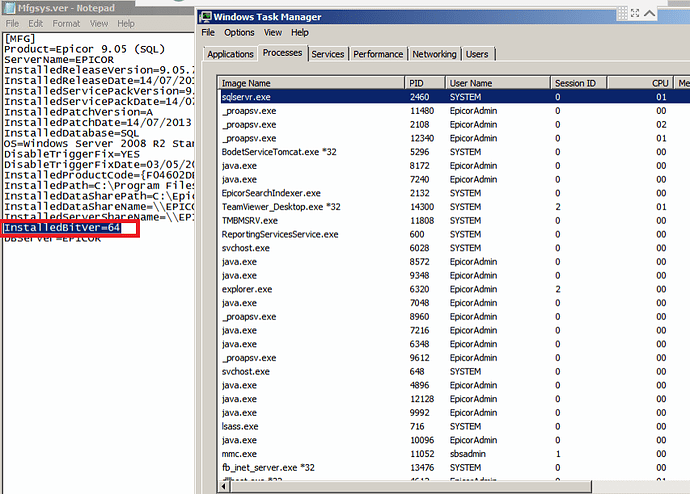Select java.exe with PID 8572

point(455,262)
